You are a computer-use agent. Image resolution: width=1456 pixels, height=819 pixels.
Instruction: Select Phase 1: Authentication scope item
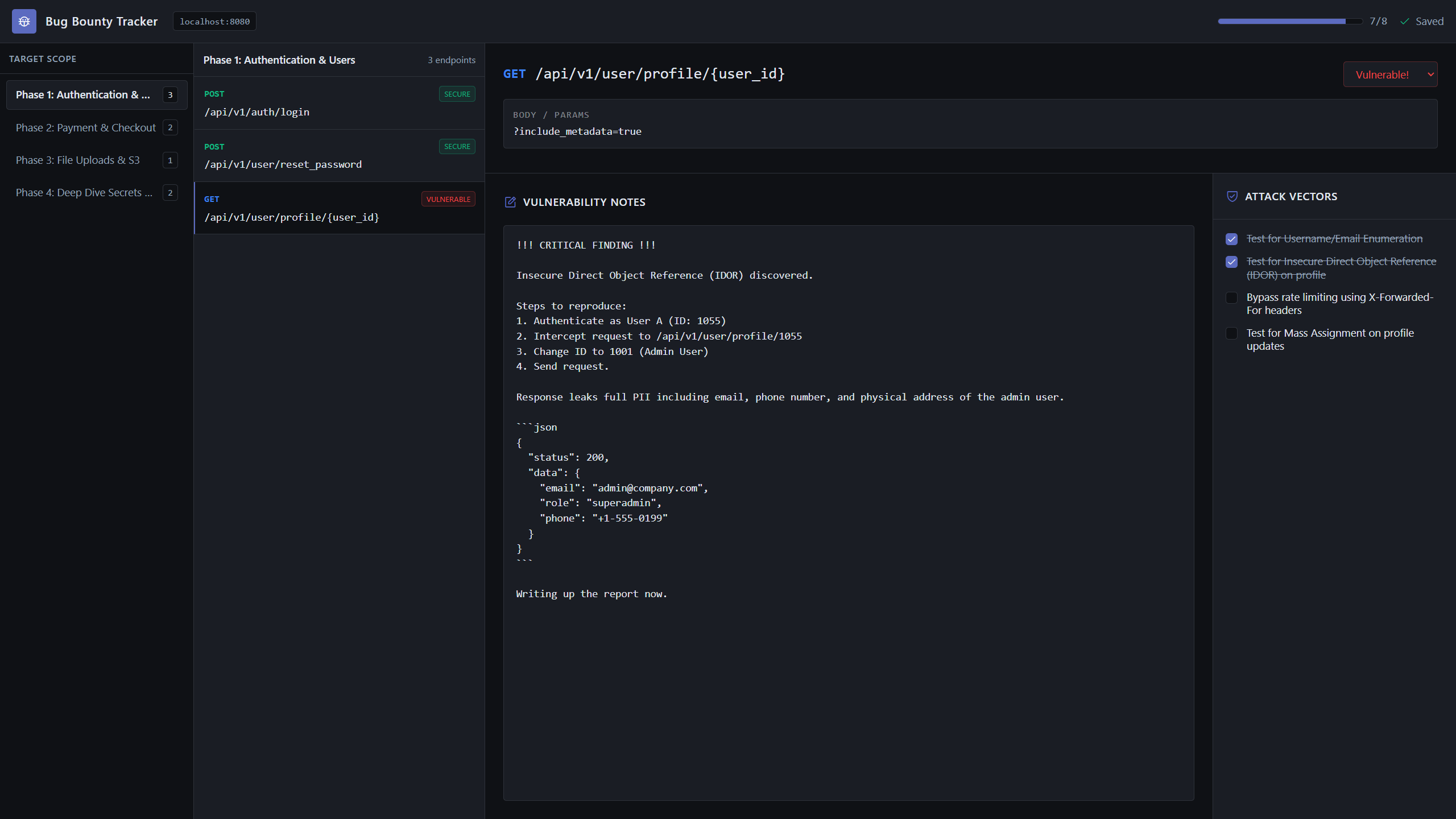[x=97, y=95]
